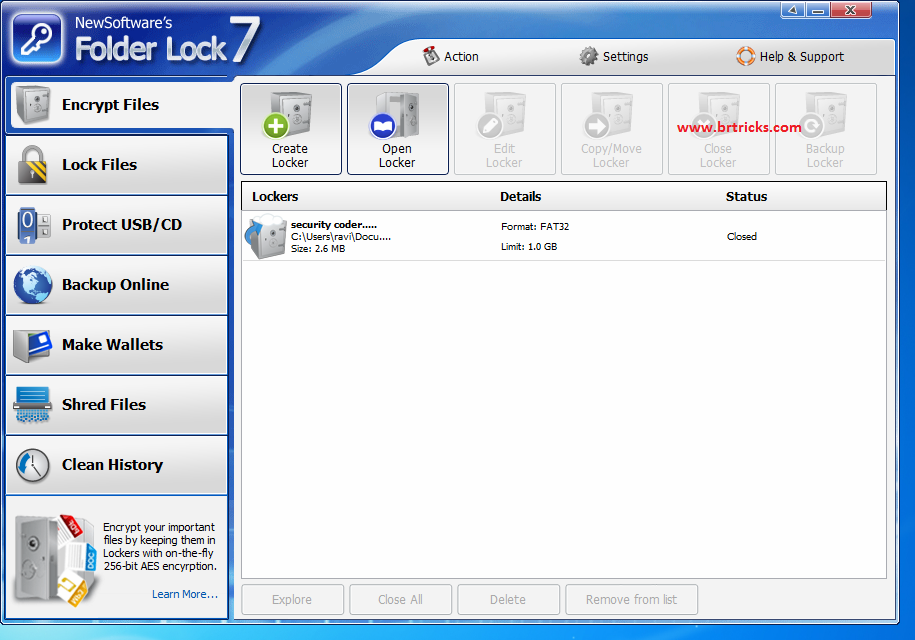Viewport: 915px width, 640px height.
Task: Sort by the Details column header
Action: pos(521,197)
